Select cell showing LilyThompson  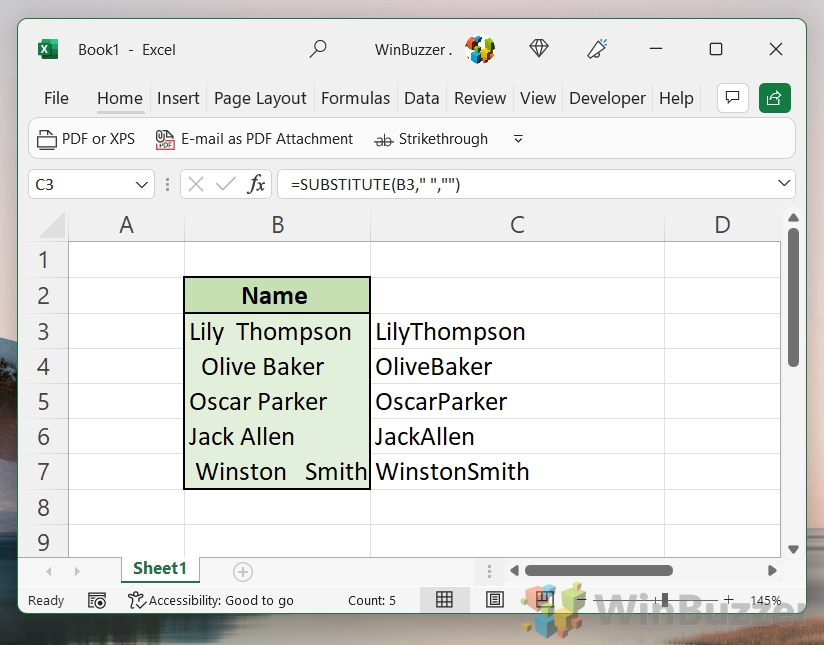point(518,332)
